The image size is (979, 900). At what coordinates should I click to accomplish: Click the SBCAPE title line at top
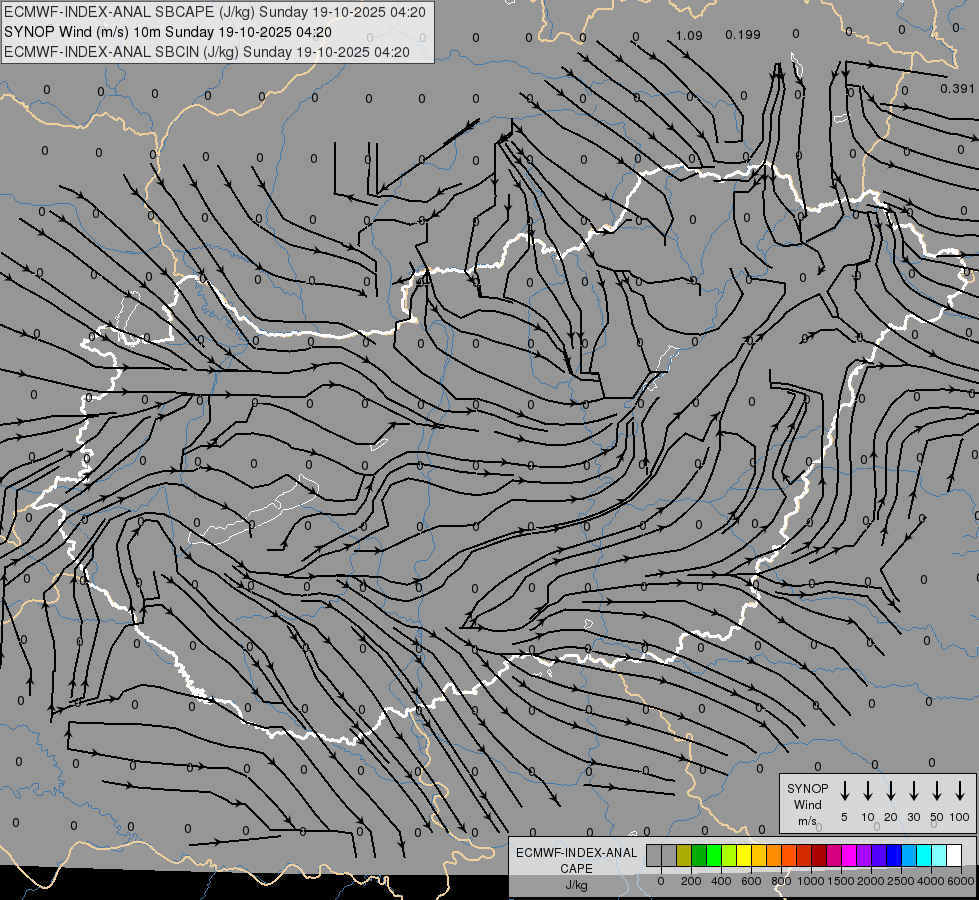[214, 12]
